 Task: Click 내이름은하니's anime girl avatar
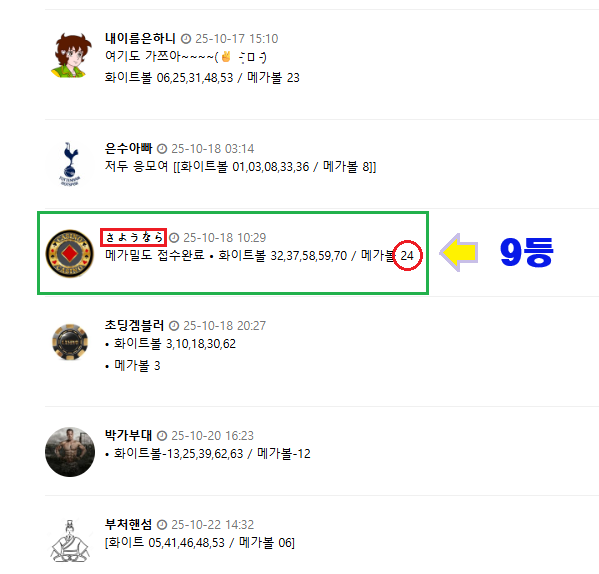point(71,56)
